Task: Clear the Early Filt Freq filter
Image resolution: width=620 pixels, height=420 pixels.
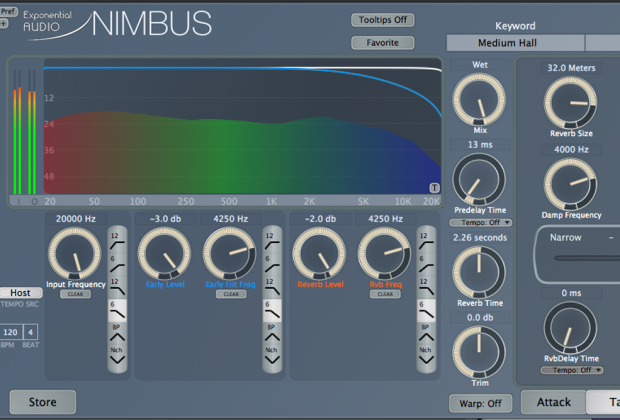Action: tap(231, 294)
